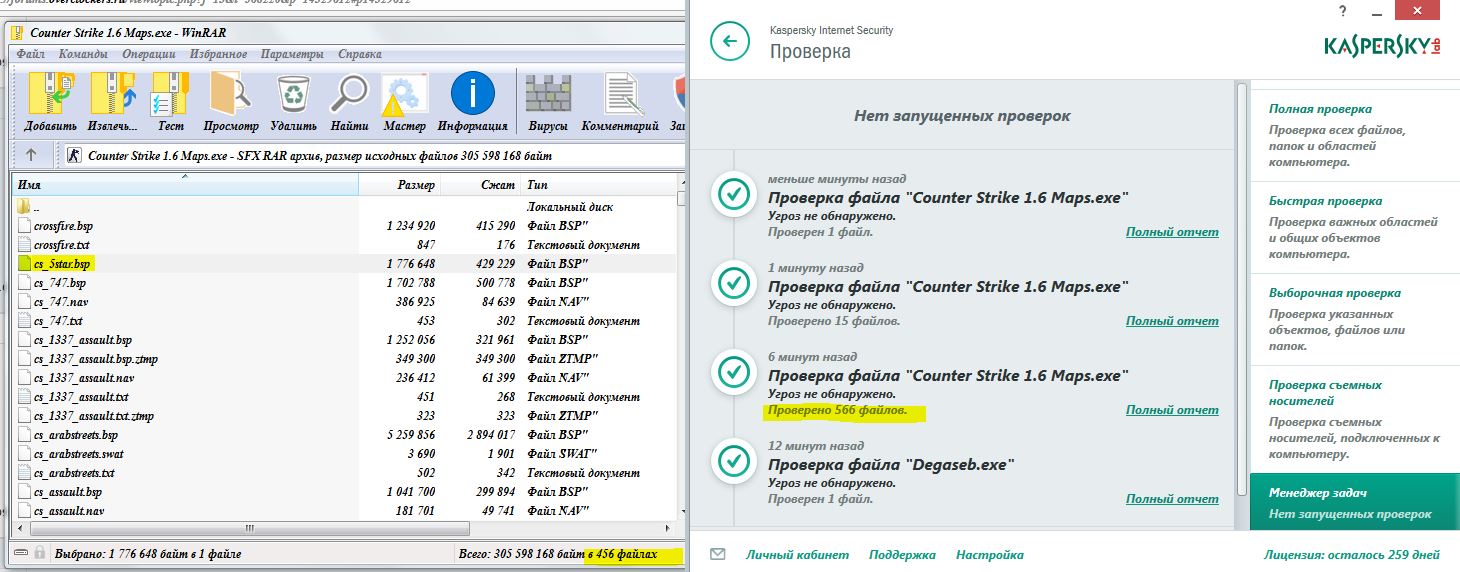1460x572 pixels.
Task: Select the cs_747.bsp file row
Action: (x=345, y=283)
